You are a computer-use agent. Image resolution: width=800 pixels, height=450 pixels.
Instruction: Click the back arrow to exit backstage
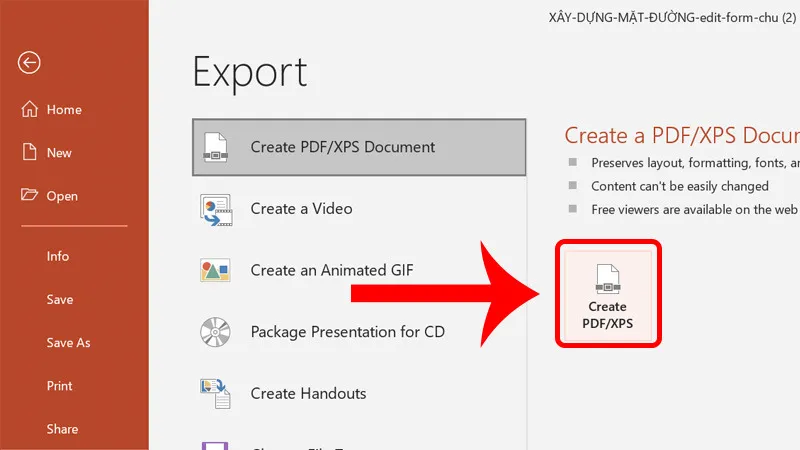click(x=29, y=63)
